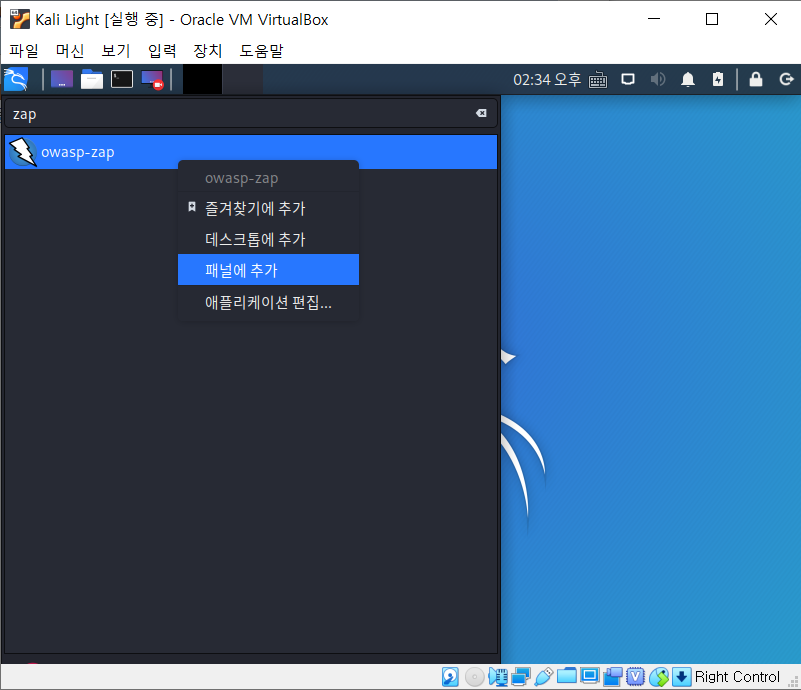
Task: Select the second grey workspace thumbnail
Action: pyautogui.click(x=243, y=79)
